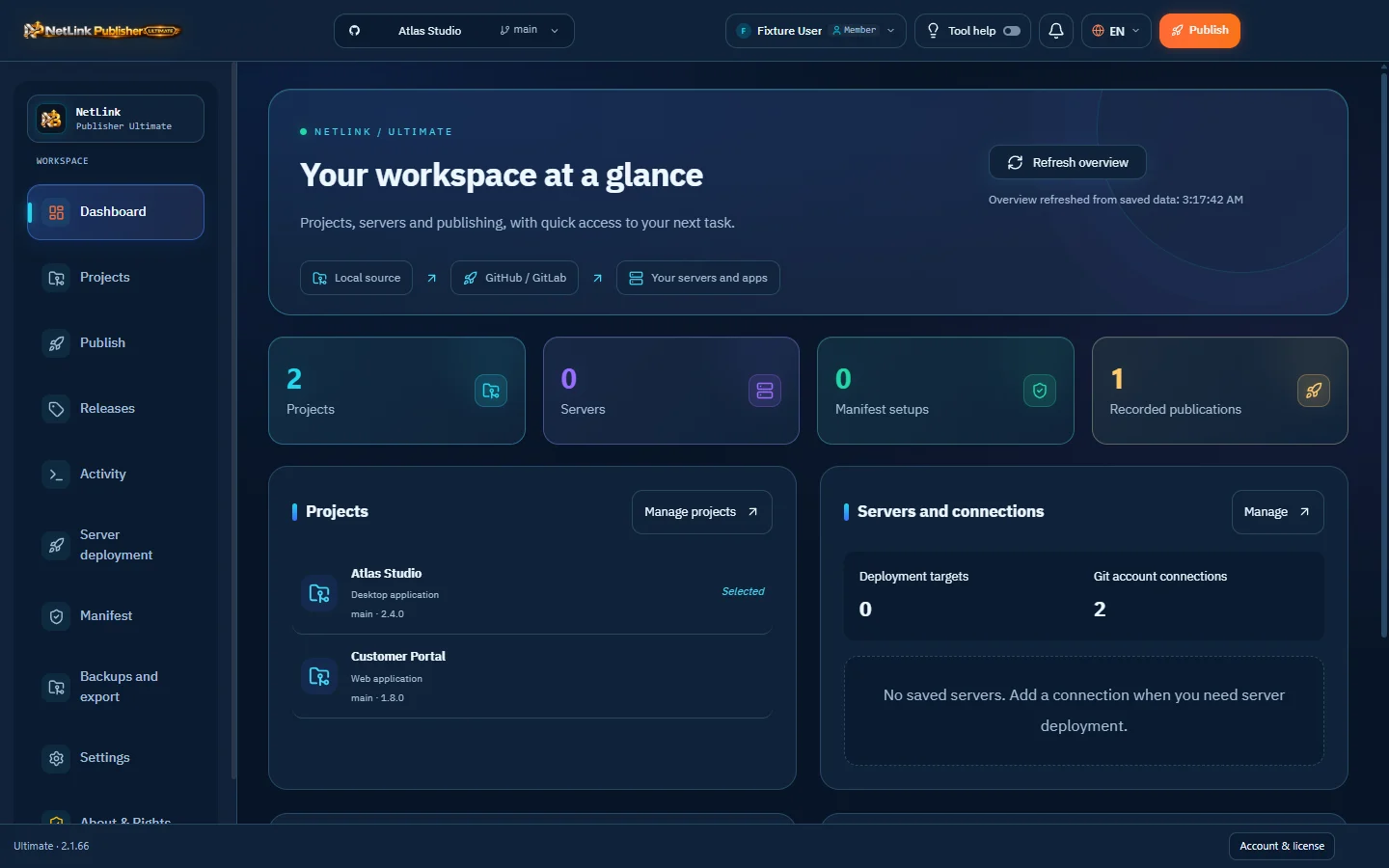1389x868 pixels.
Task: Click the GitHub / GitLab button
Action: point(514,278)
